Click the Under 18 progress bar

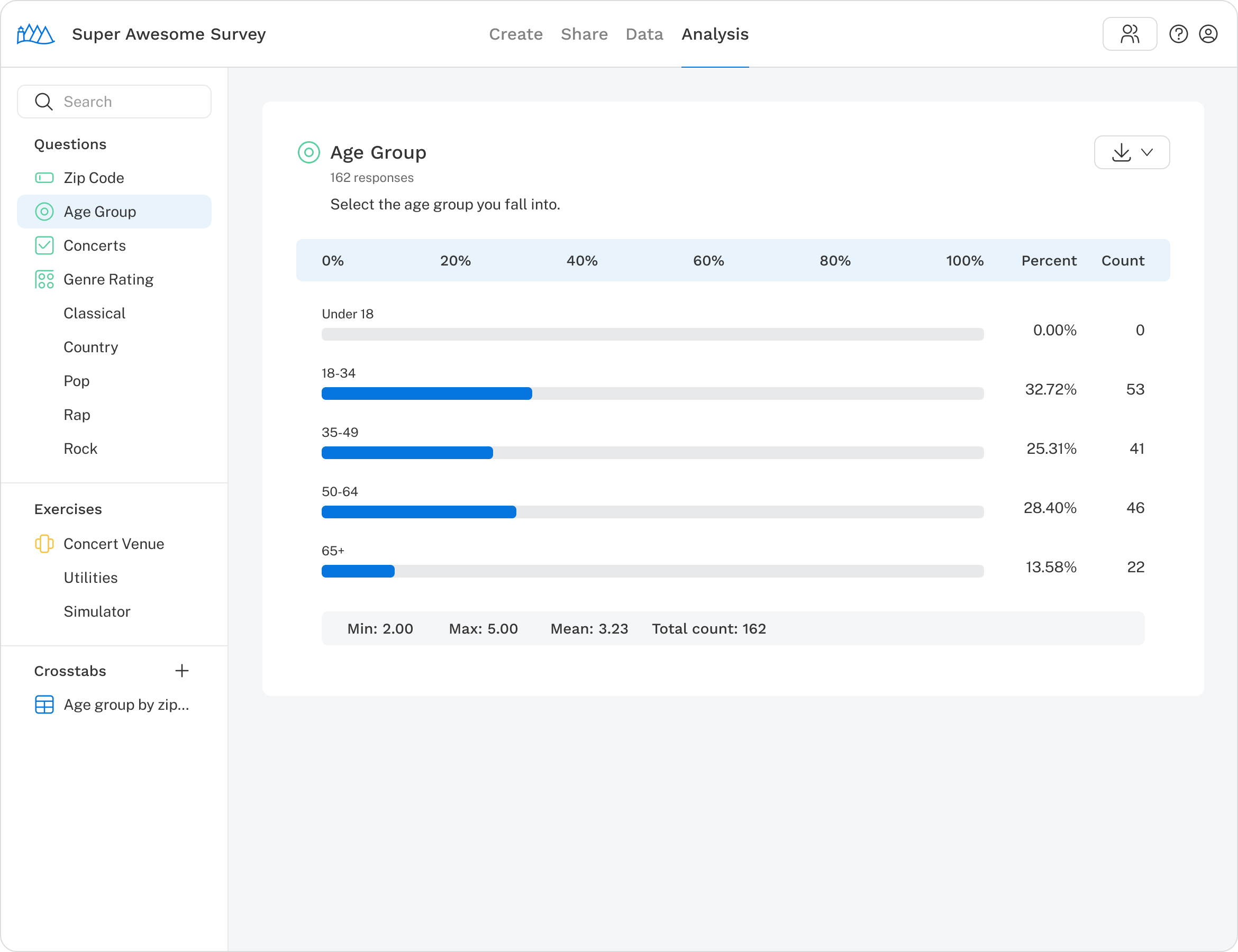pos(652,334)
